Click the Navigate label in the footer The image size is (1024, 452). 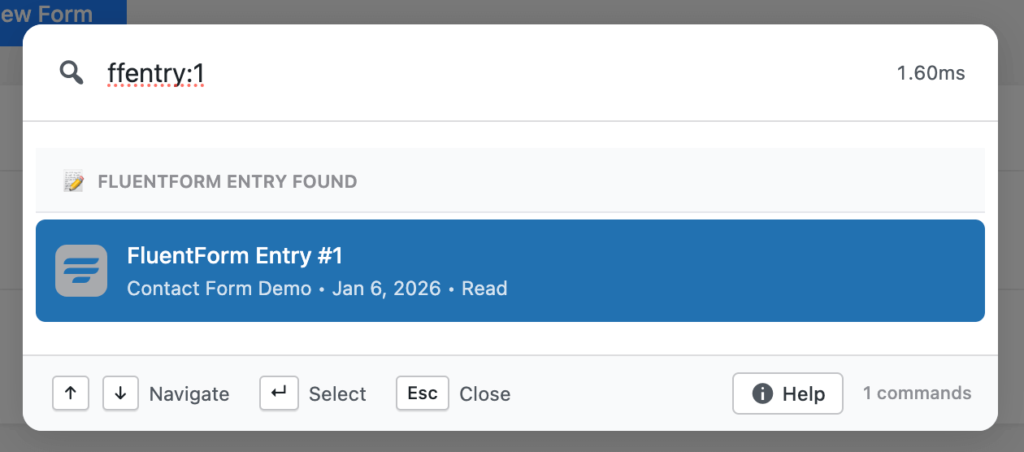point(189,394)
